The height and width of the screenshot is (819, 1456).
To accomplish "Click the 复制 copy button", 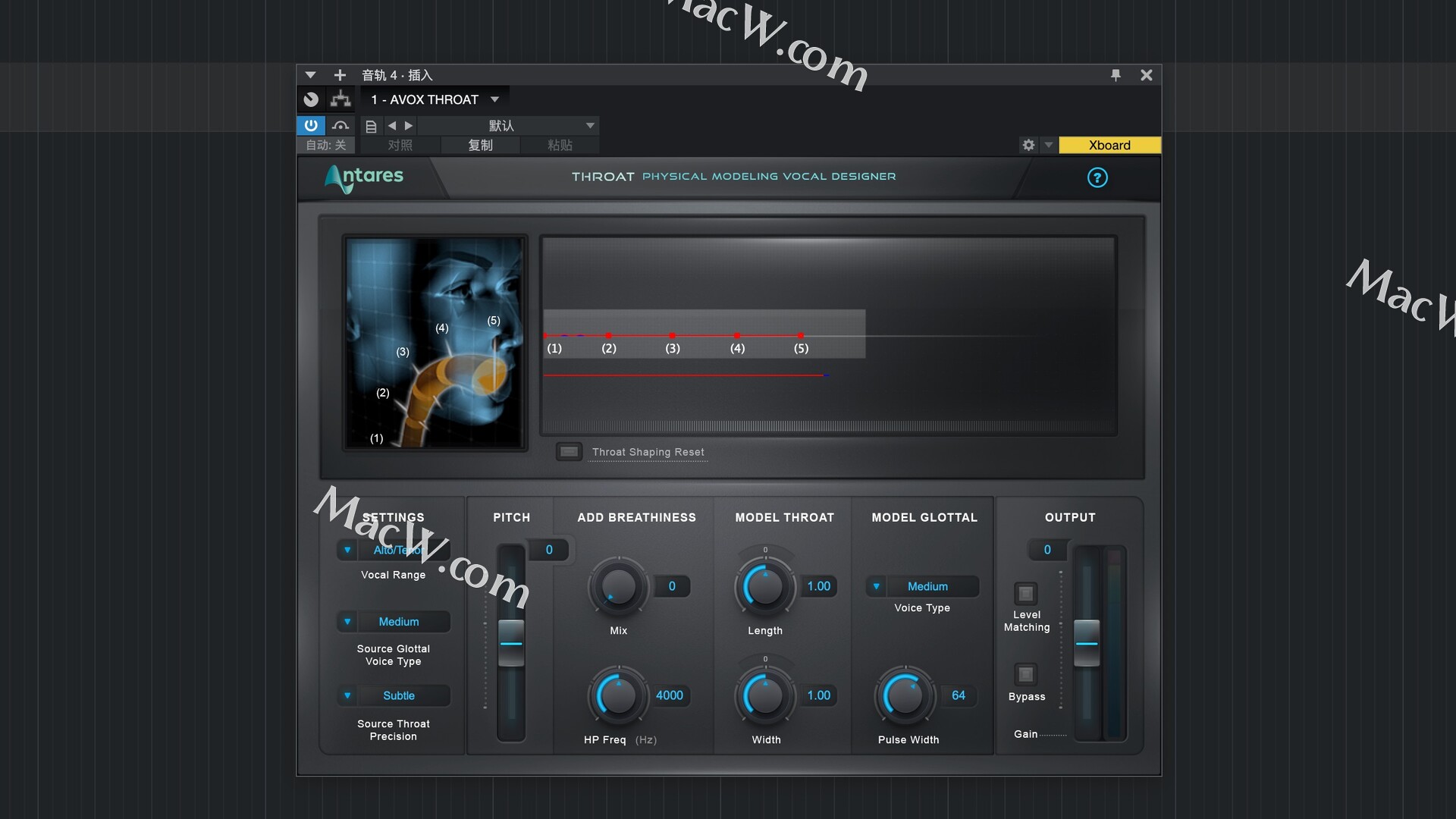I will [480, 145].
